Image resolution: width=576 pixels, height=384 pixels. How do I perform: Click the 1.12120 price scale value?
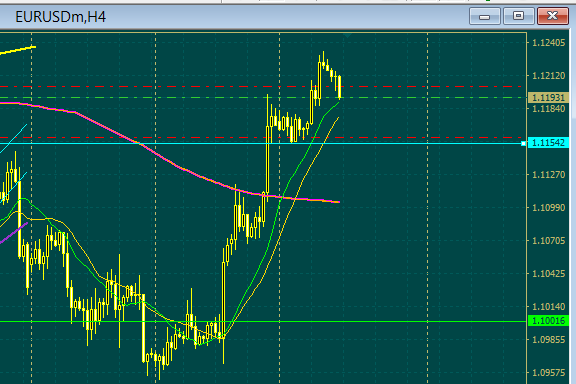[548, 76]
